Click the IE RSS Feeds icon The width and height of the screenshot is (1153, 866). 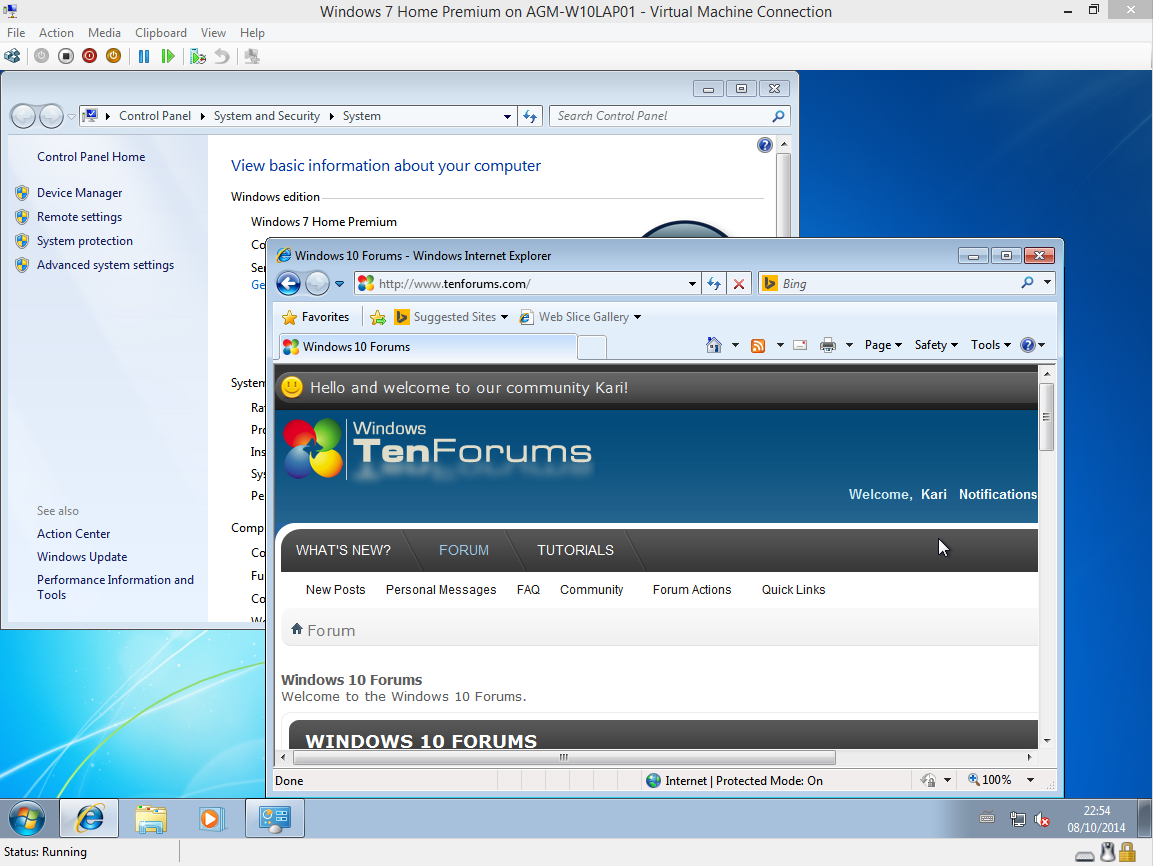(x=757, y=346)
